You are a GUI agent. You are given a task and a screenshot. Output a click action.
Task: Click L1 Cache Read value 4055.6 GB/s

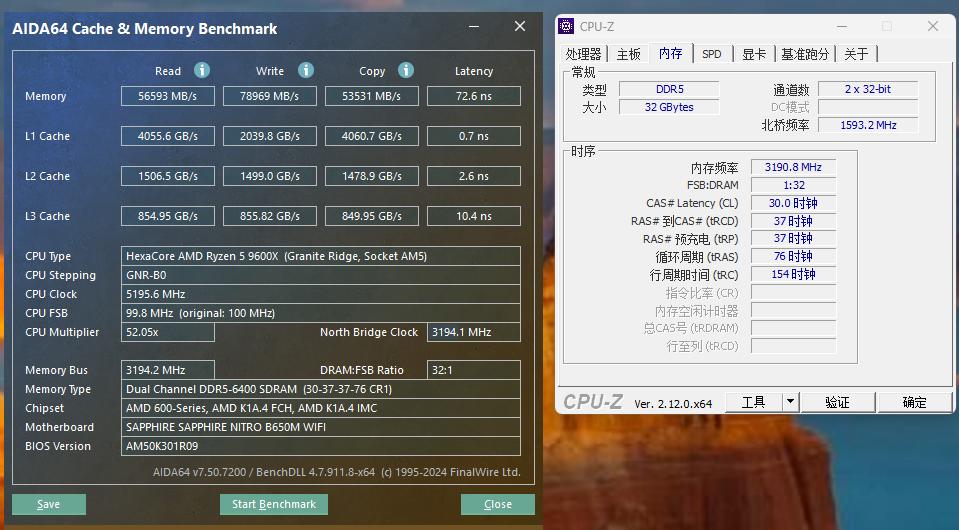(168, 136)
